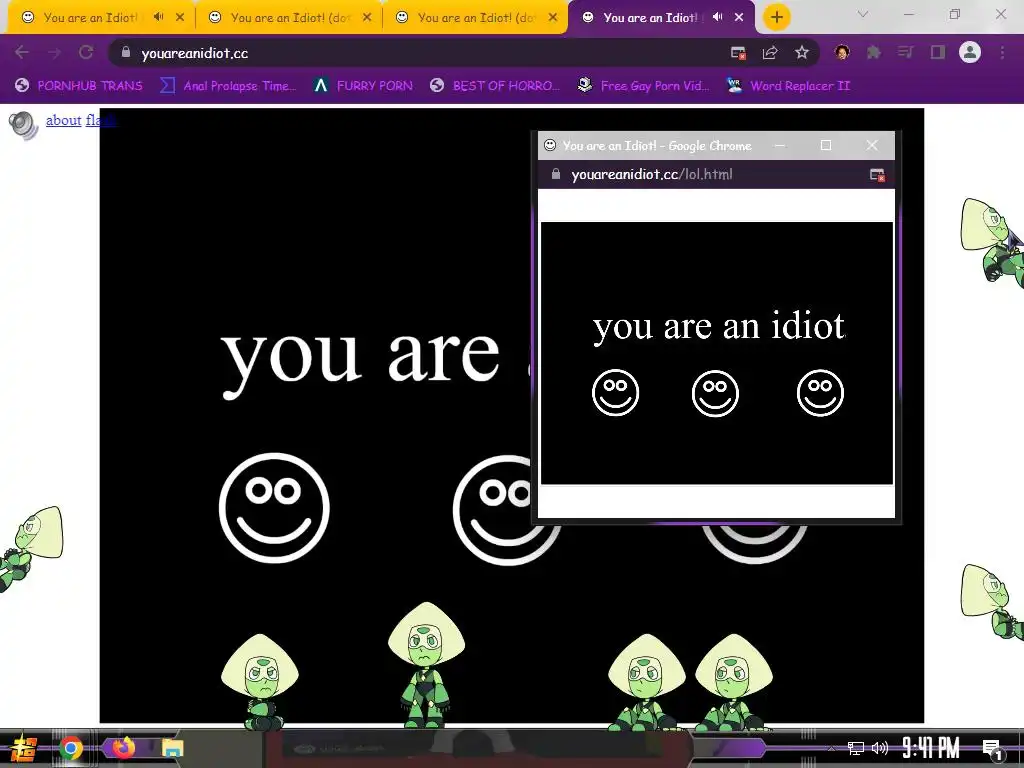Open the Chrome three-dot menu
Screen dimensions: 1024x768
point(1002,52)
